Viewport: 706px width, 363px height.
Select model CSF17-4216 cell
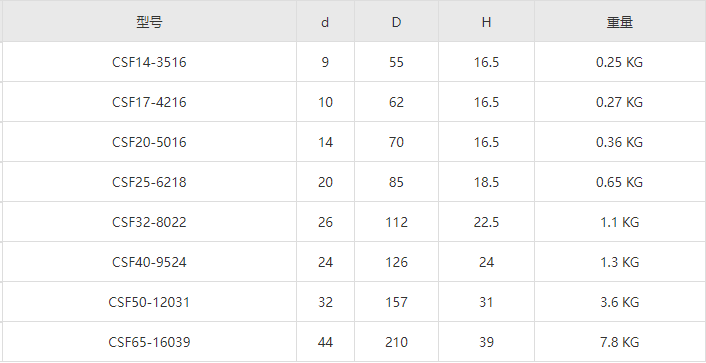pos(149,102)
